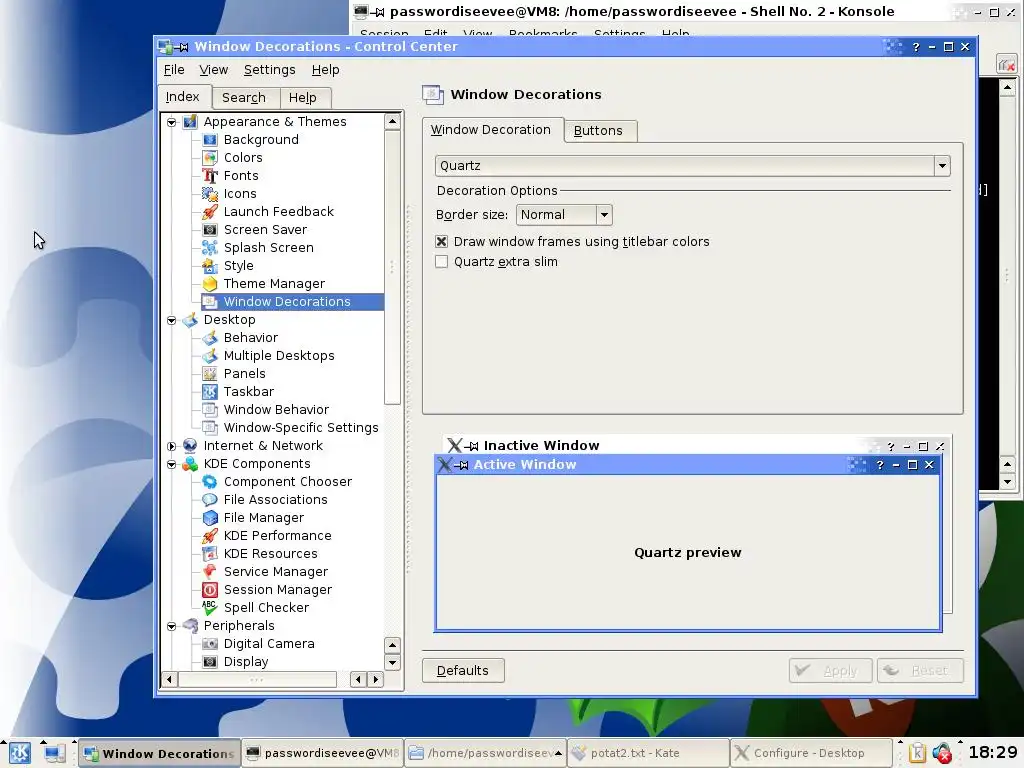Open Session Manager icon

(210, 590)
